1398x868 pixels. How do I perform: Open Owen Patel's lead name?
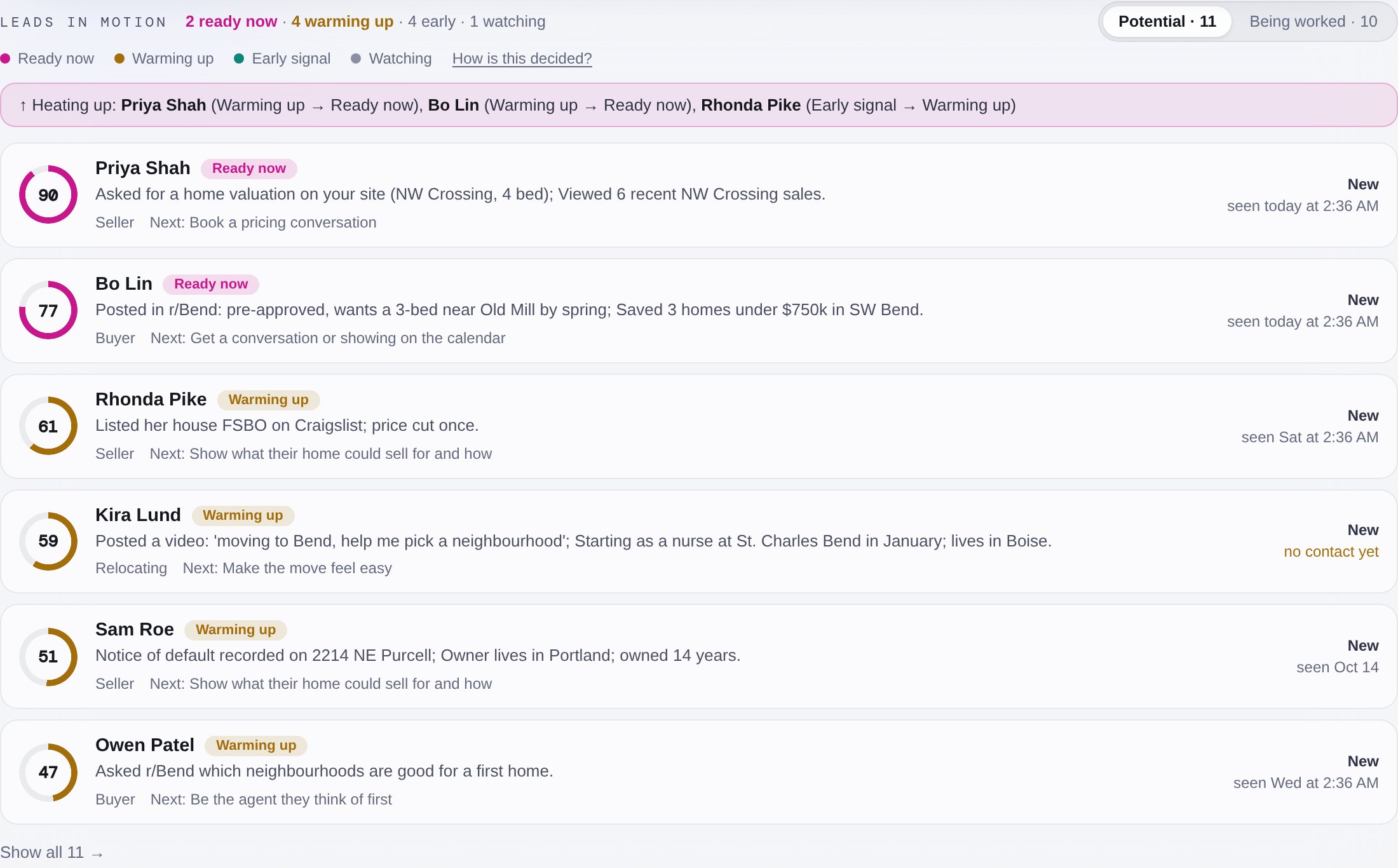[144, 745]
